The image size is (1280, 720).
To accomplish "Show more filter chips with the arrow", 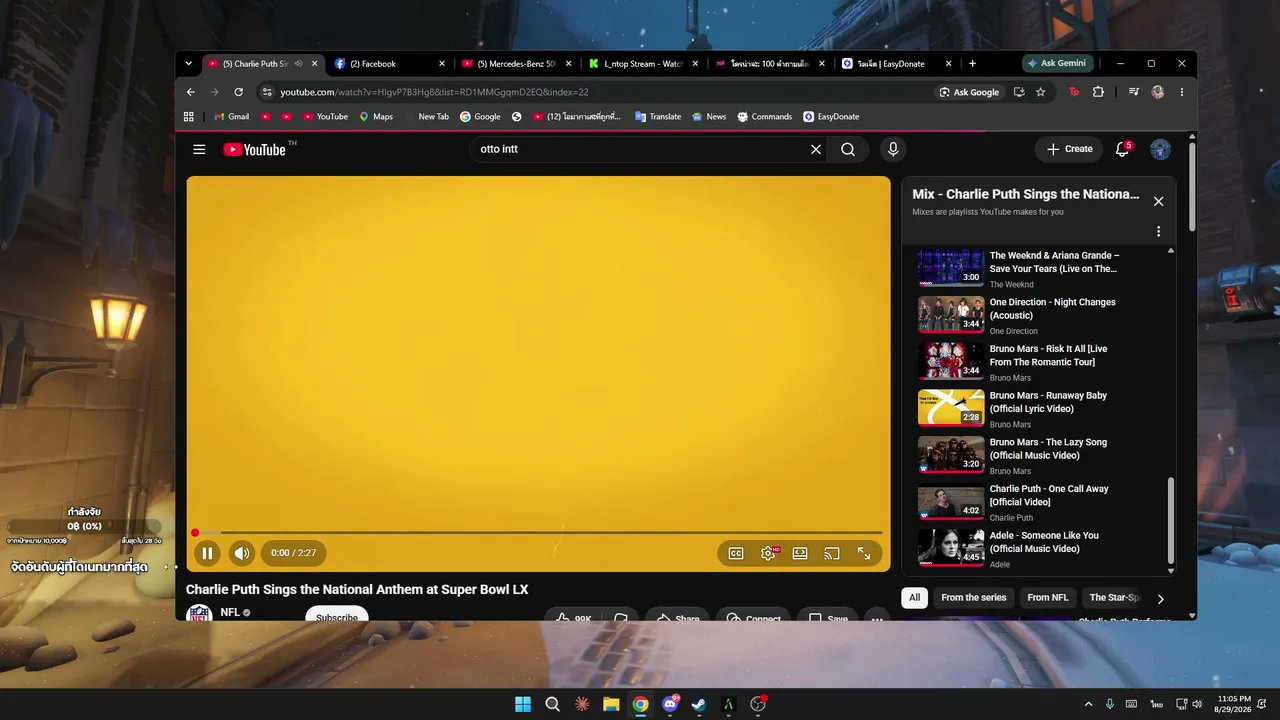I will click(x=1160, y=599).
